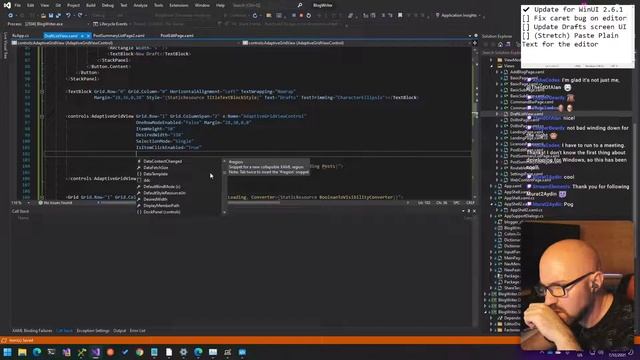Open the Analyze menu
Viewport: 640px width, 360px height.
pos(140,5)
